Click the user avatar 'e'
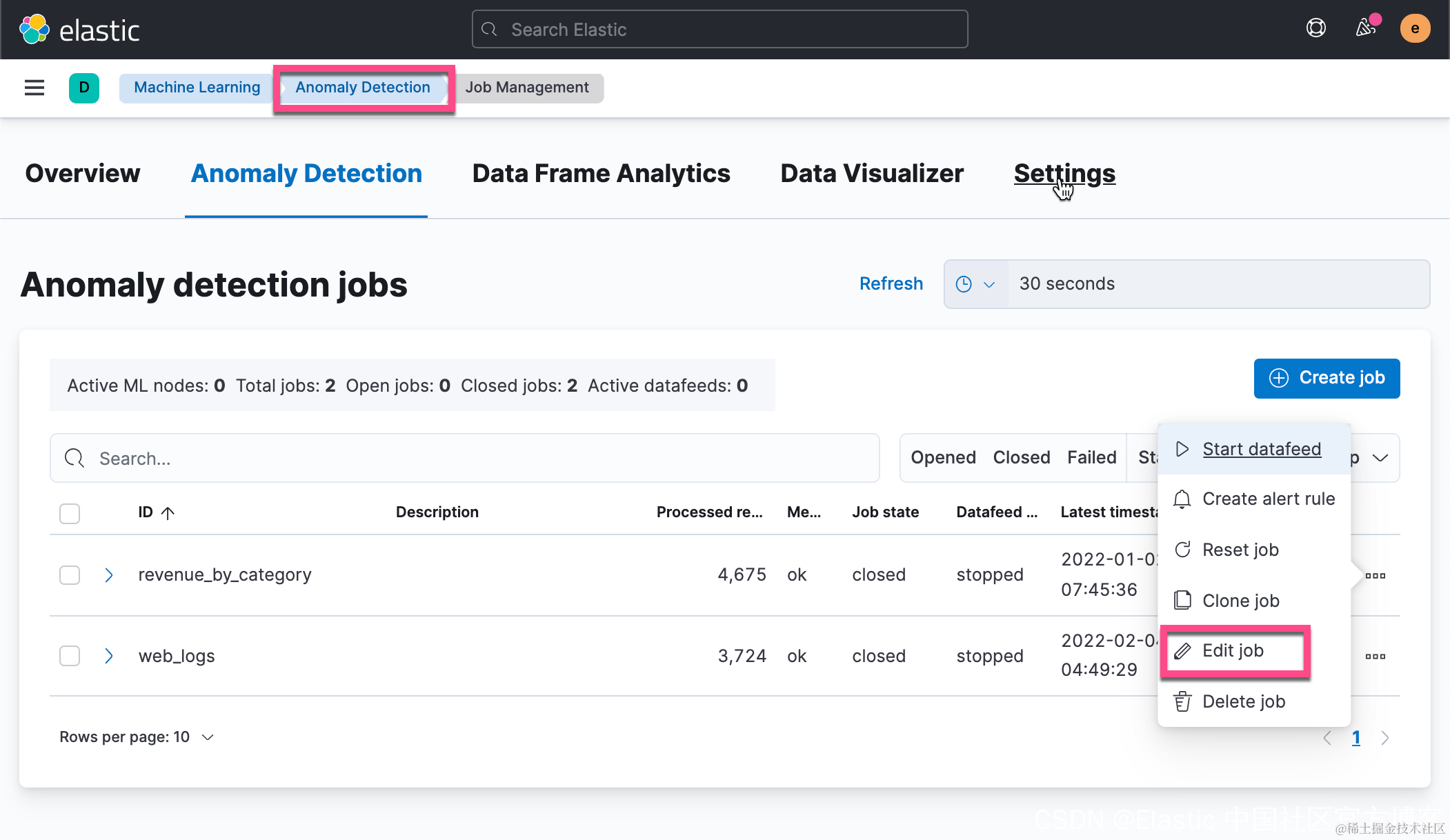The image size is (1450, 840). 1414,29
